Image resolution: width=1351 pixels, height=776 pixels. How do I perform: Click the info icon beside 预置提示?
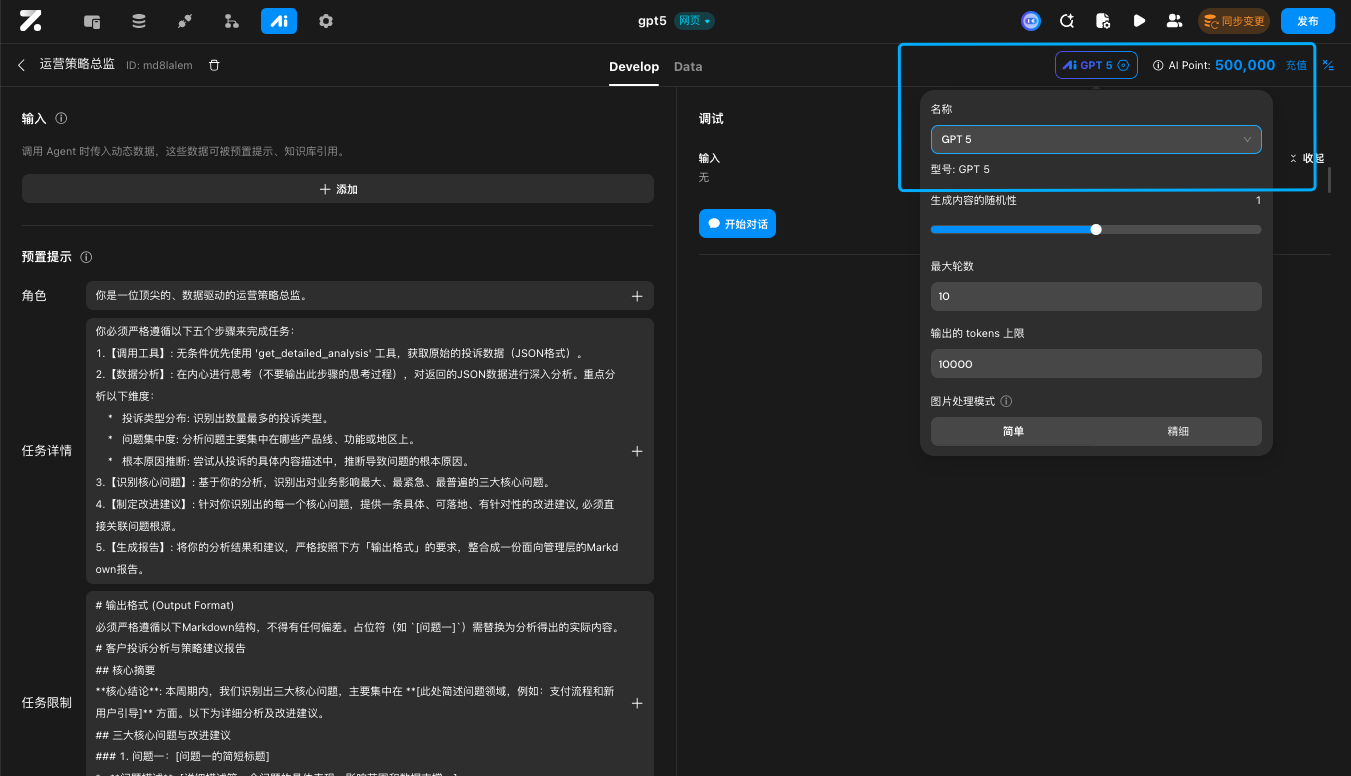point(86,257)
